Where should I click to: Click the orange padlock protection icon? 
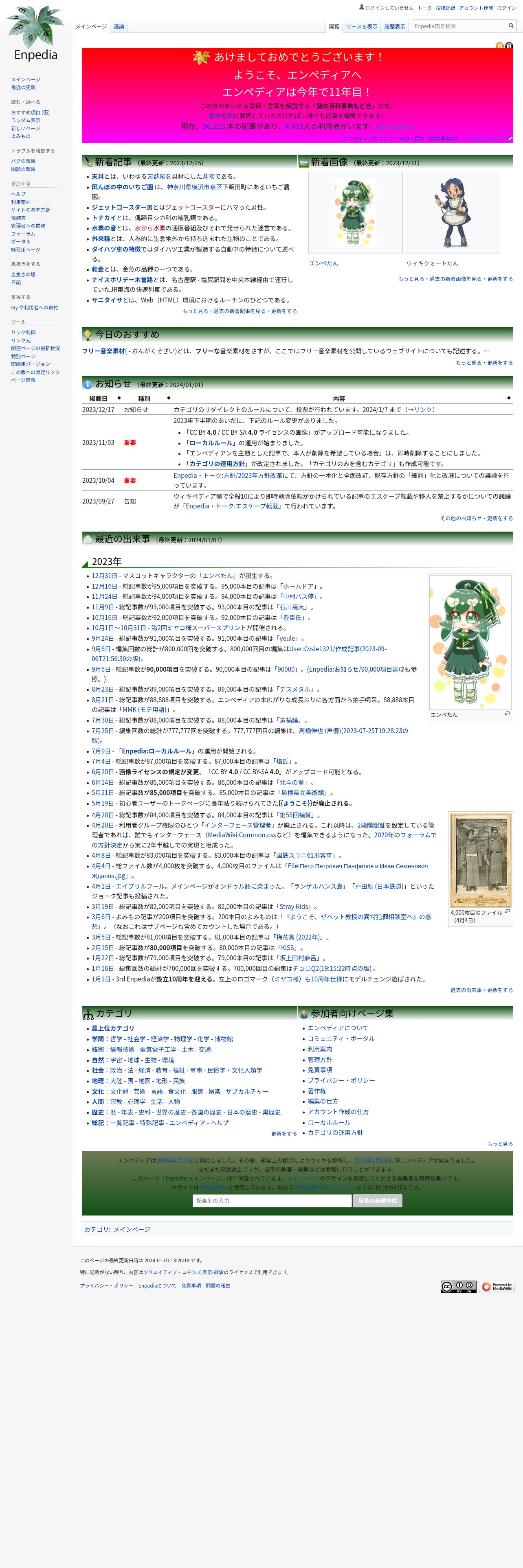[500, 46]
